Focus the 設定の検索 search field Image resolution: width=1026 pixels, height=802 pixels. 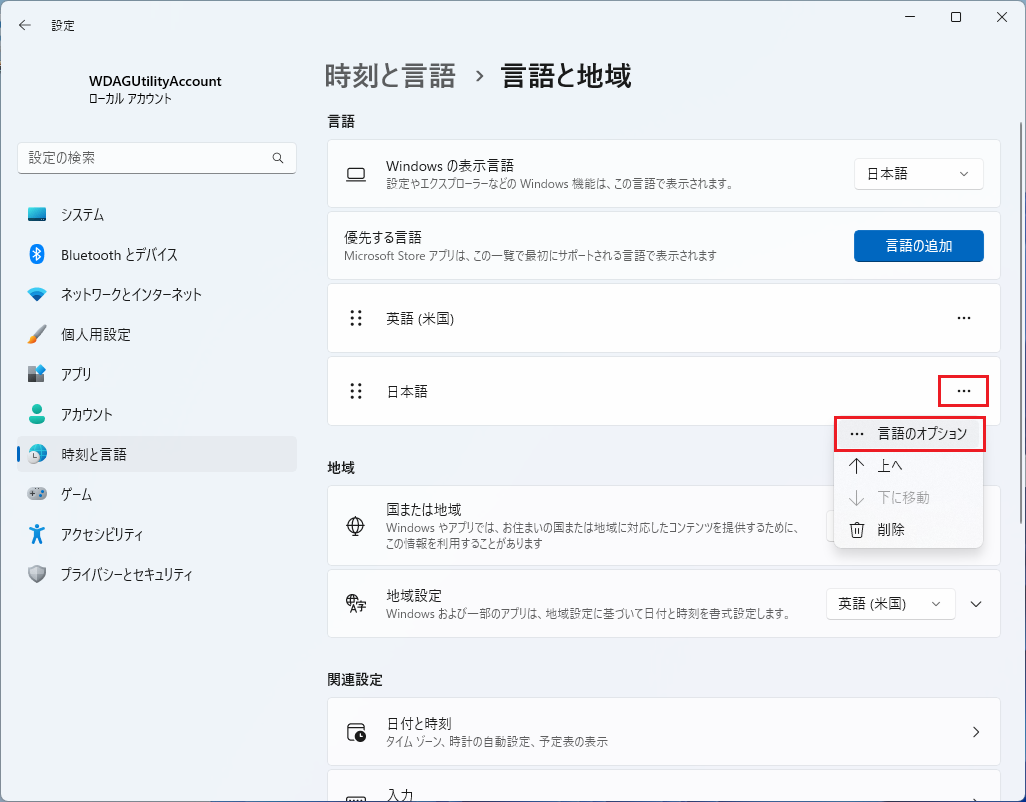pos(157,158)
